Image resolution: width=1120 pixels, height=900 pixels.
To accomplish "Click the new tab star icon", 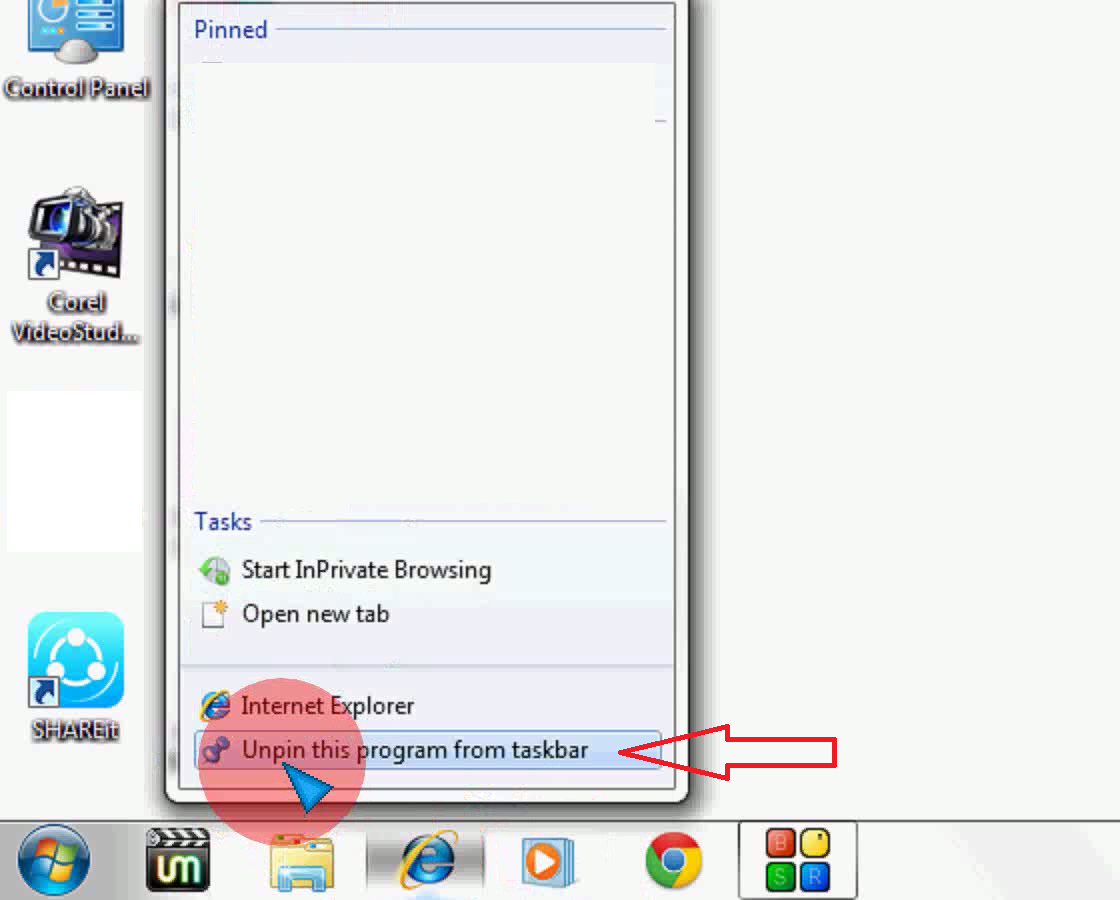I will (214, 613).
